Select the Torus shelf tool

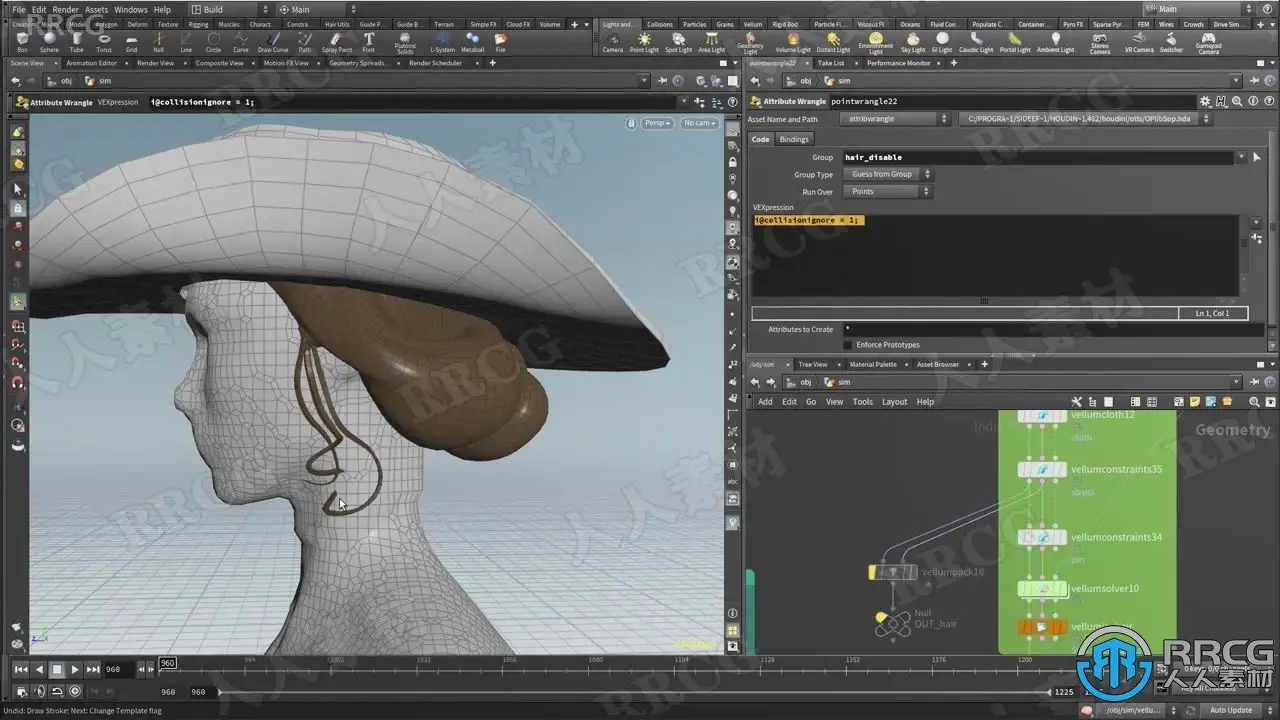coord(104,42)
